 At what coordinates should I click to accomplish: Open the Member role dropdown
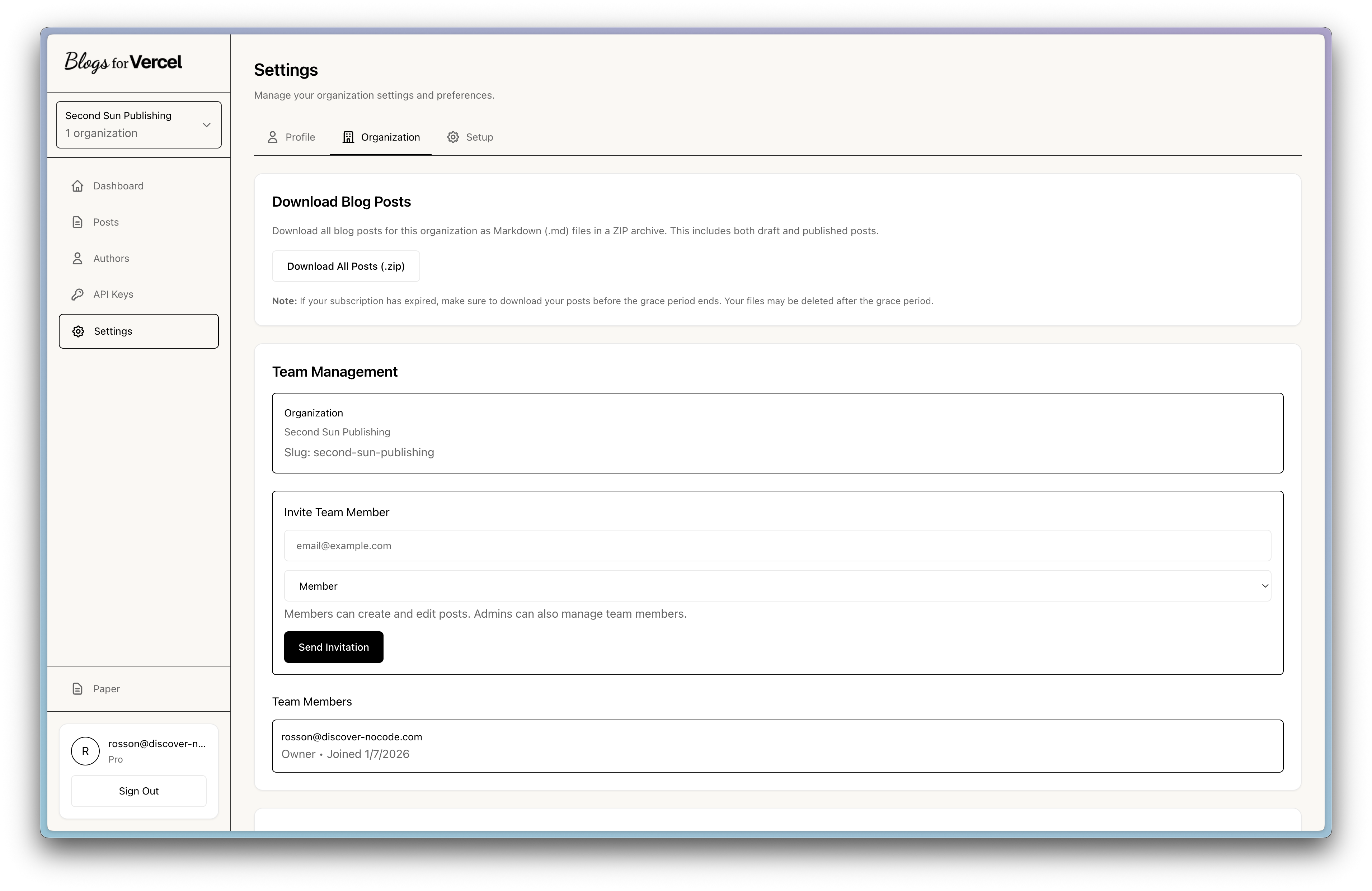(777, 586)
